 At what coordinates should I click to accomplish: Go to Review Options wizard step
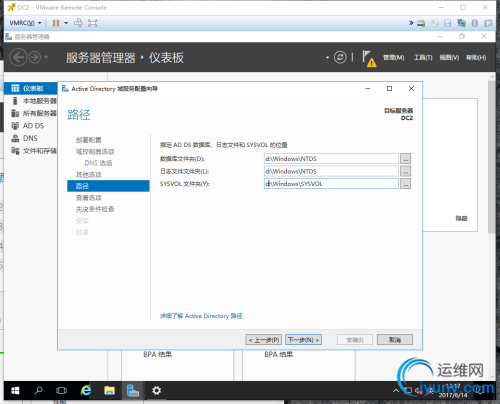[x=88, y=198]
